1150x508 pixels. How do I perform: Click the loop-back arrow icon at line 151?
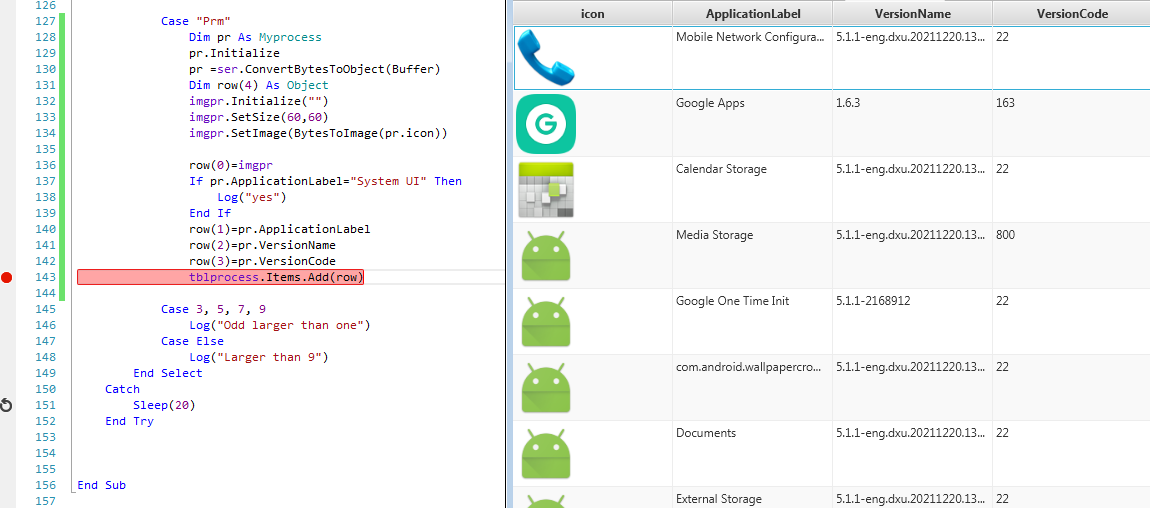6,405
